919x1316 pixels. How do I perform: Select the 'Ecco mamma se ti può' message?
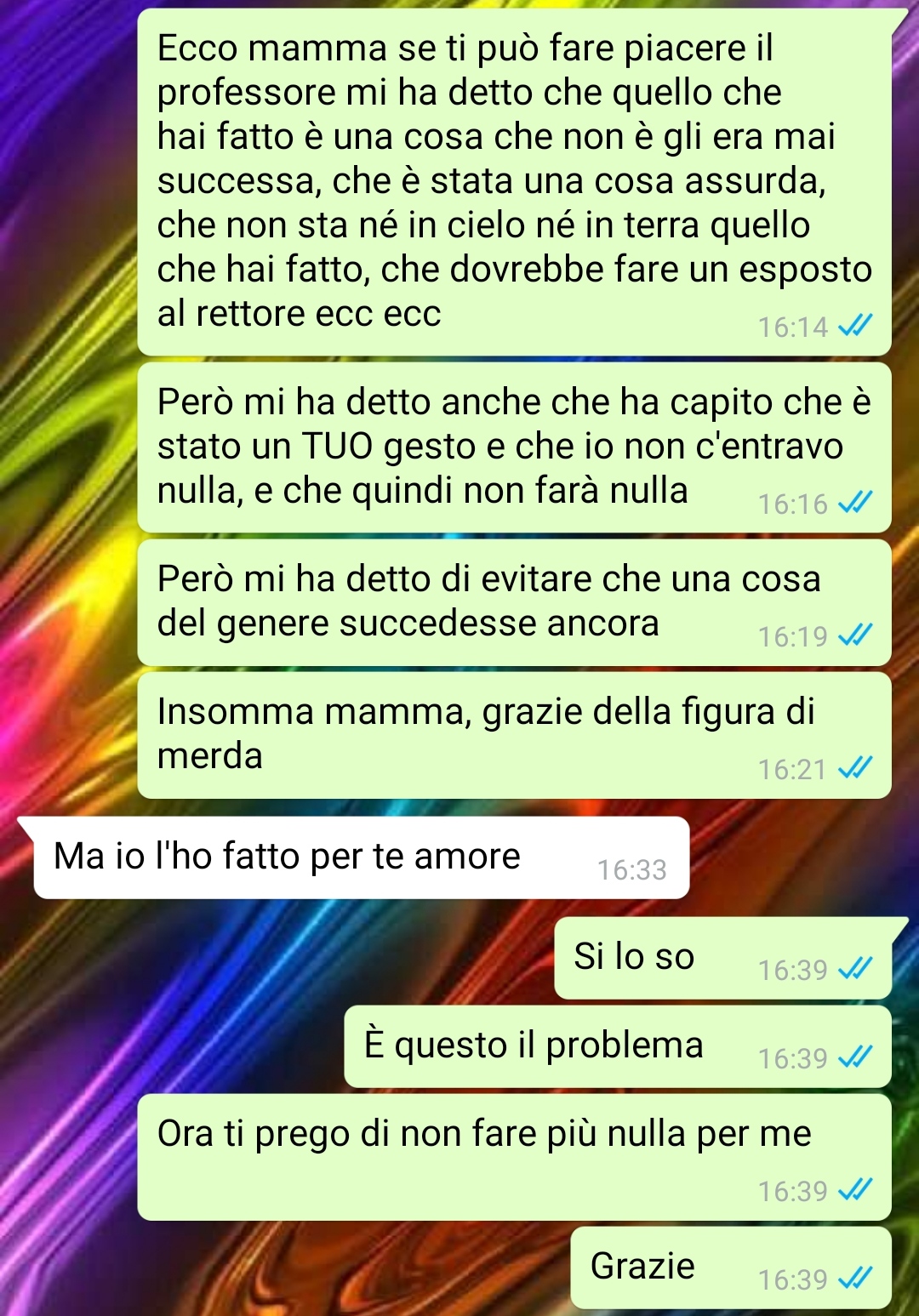tap(514, 182)
